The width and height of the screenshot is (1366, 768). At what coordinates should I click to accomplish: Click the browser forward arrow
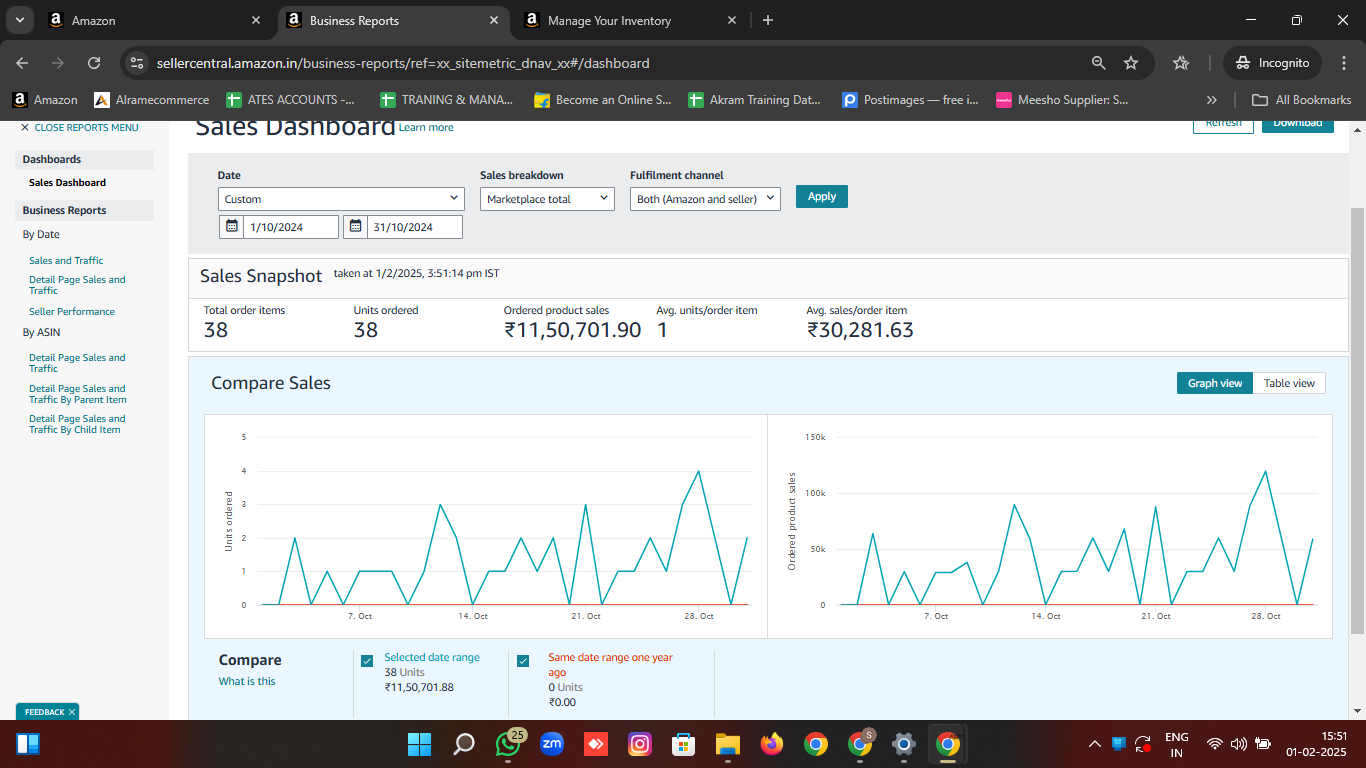tap(58, 63)
